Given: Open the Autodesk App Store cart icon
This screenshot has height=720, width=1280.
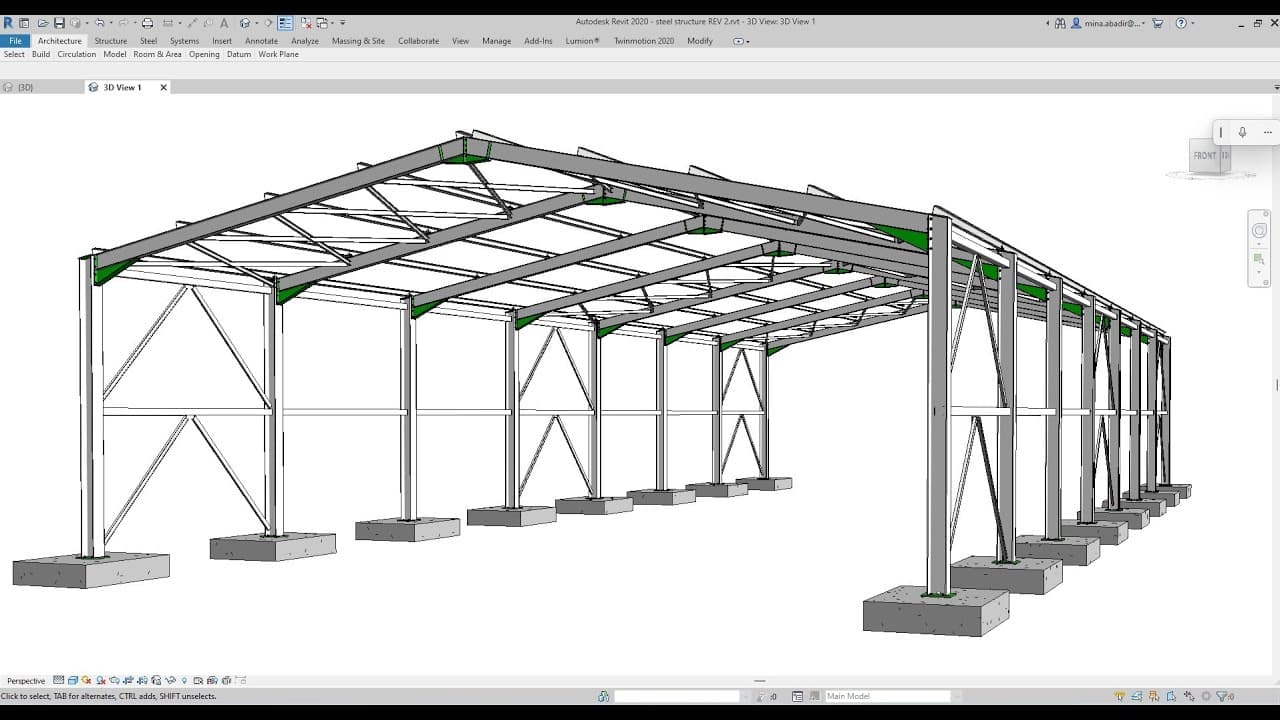Looking at the screenshot, I should pyautogui.click(x=1157, y=23).
